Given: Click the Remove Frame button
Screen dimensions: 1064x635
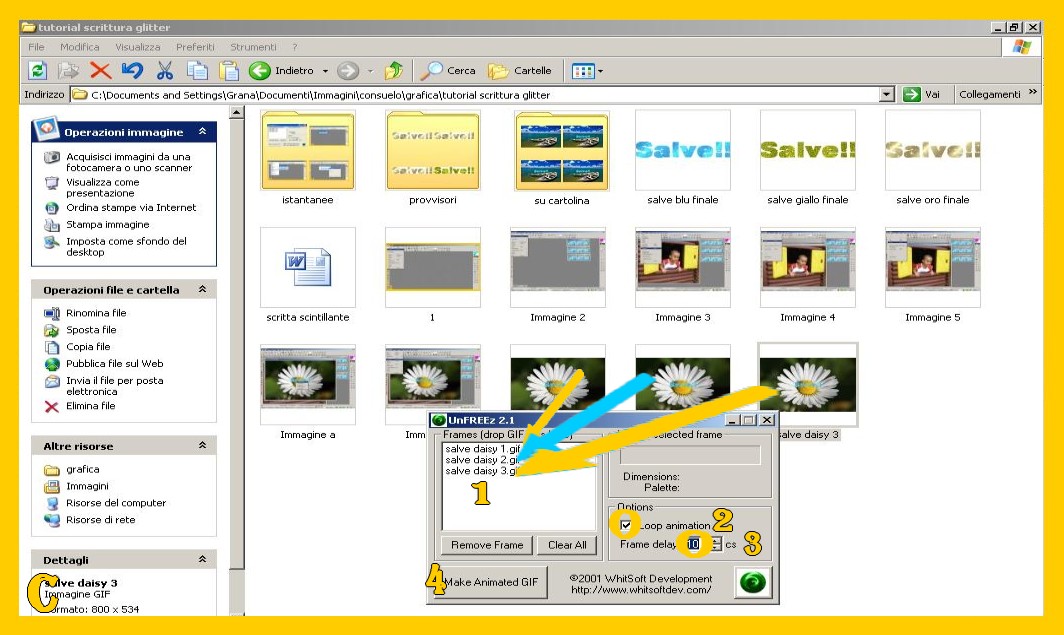Looking at the screenshot, I should click(x=486, y=545).
